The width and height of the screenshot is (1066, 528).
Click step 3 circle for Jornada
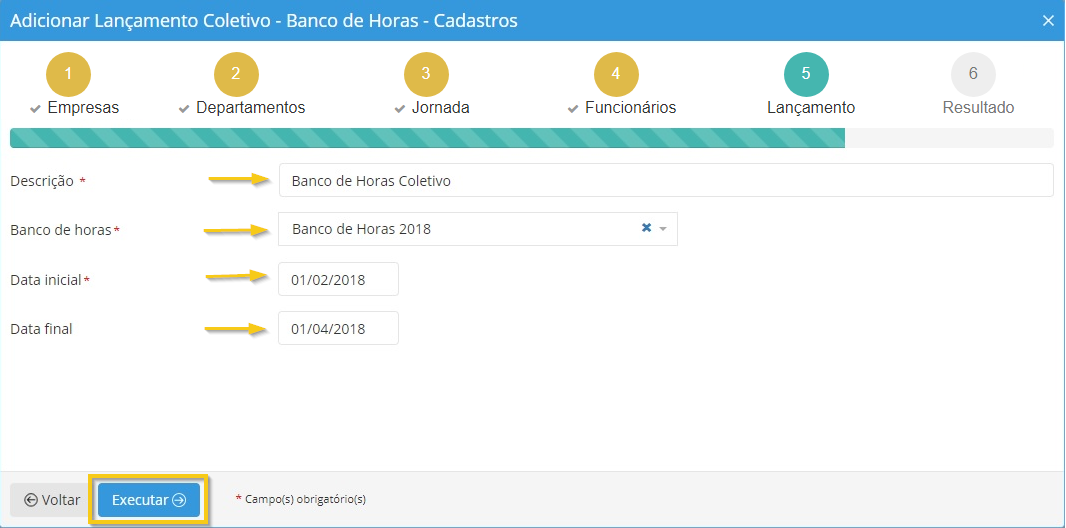pos(426,74)
